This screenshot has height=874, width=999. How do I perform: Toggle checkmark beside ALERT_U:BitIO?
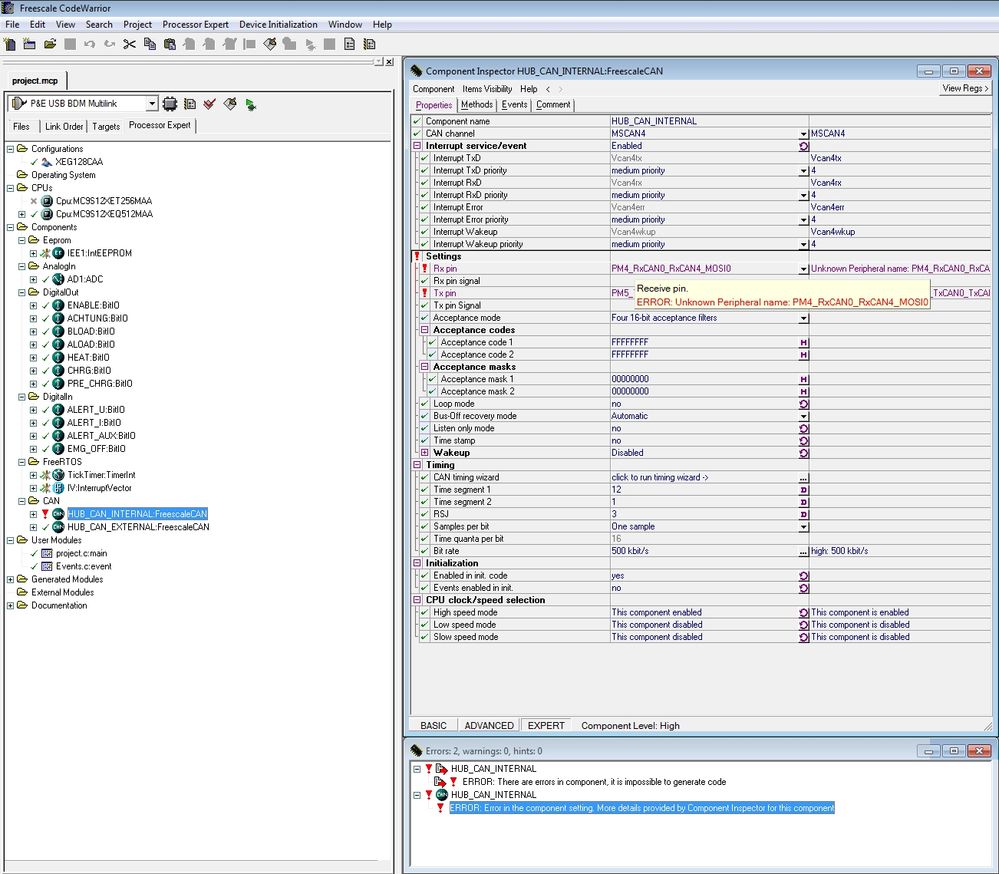pyautogui.click(x=46, y=410)
